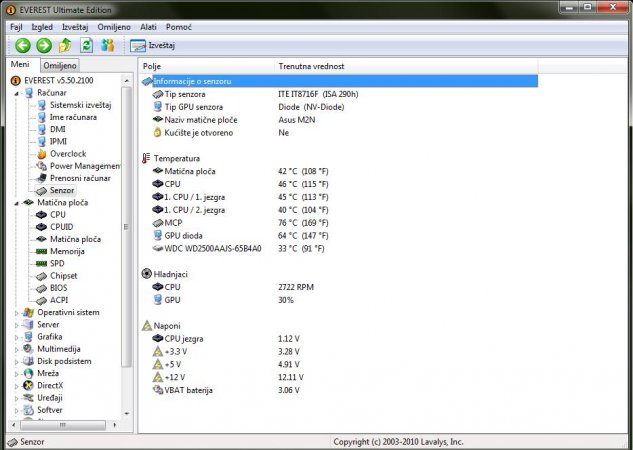
Task: Open the Izveštaj menu in menu bar
Action: [x=75, y=27]
